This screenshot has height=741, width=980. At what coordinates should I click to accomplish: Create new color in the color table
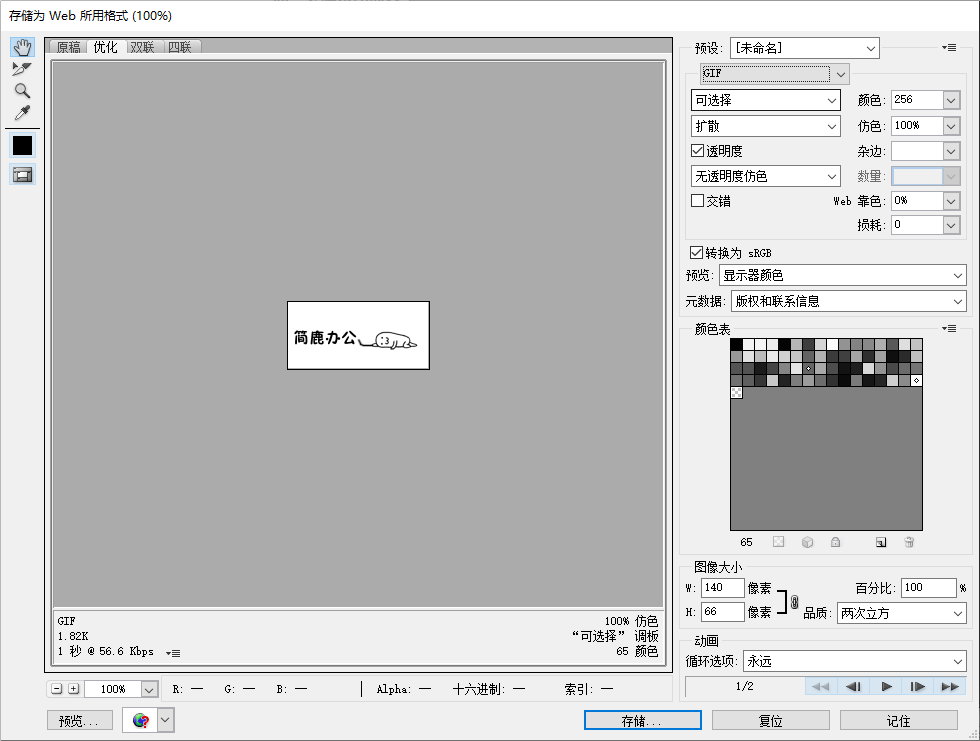(881, 542)
